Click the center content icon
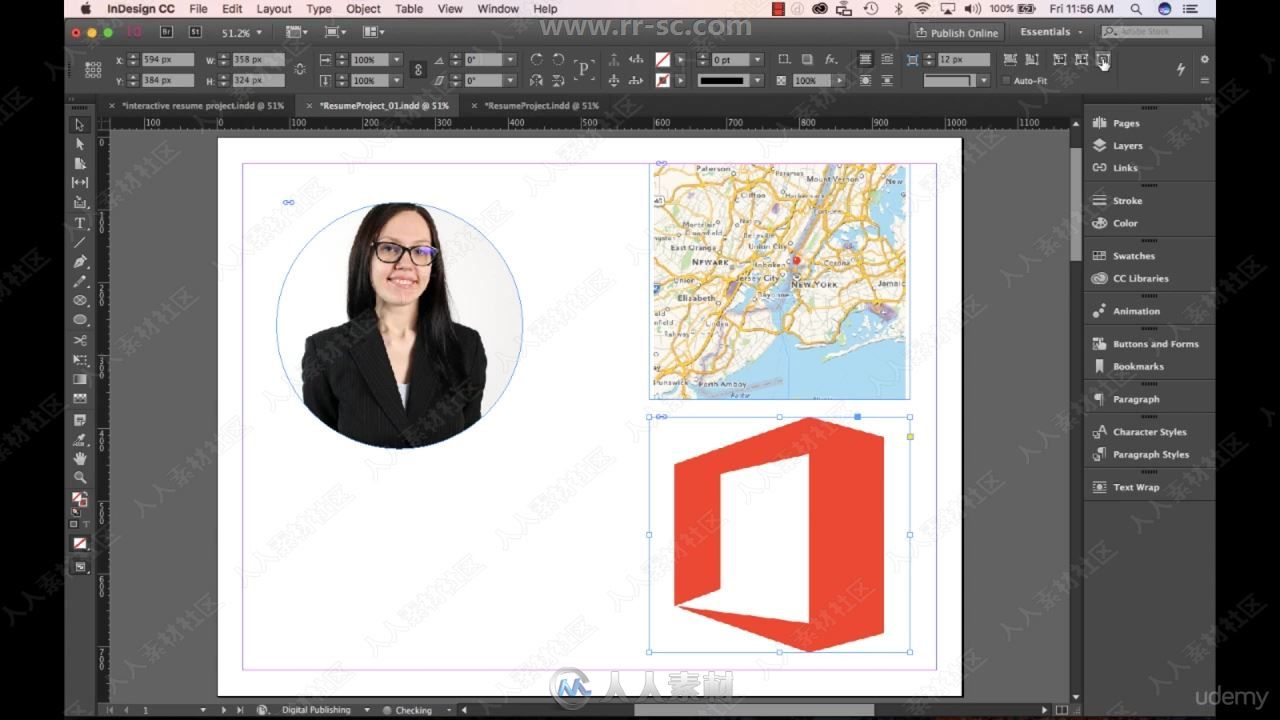This screenshot has width=1280, height=720. coord(1102,60)
